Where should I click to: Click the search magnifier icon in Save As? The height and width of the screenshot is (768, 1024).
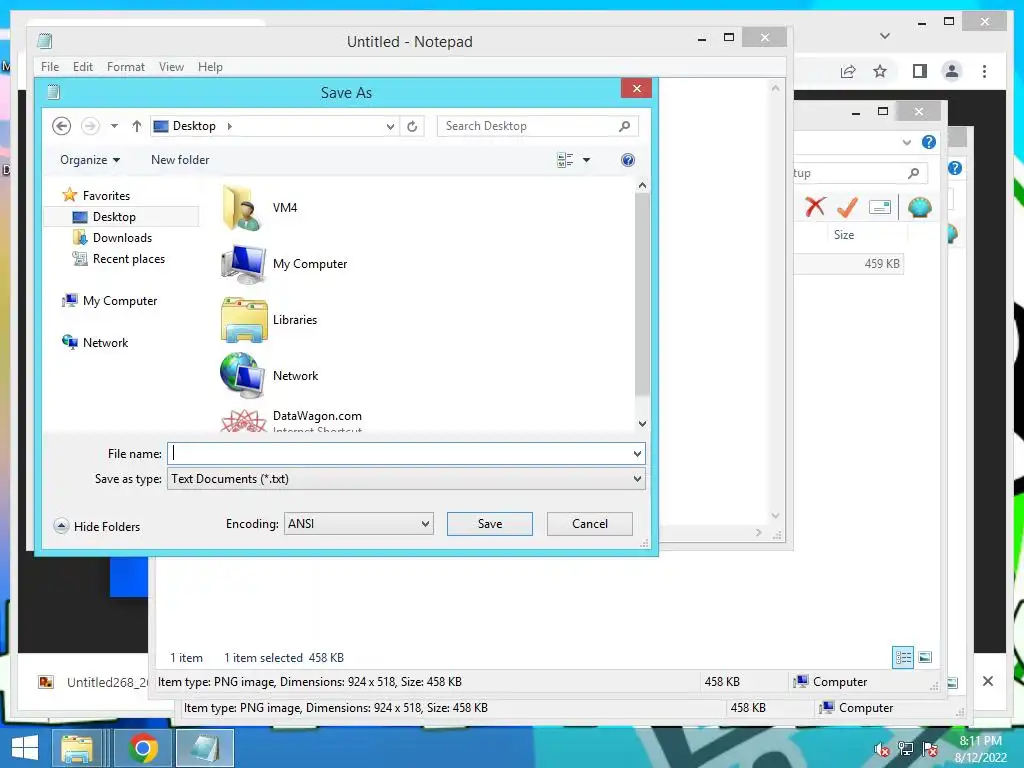click(624, 126)
